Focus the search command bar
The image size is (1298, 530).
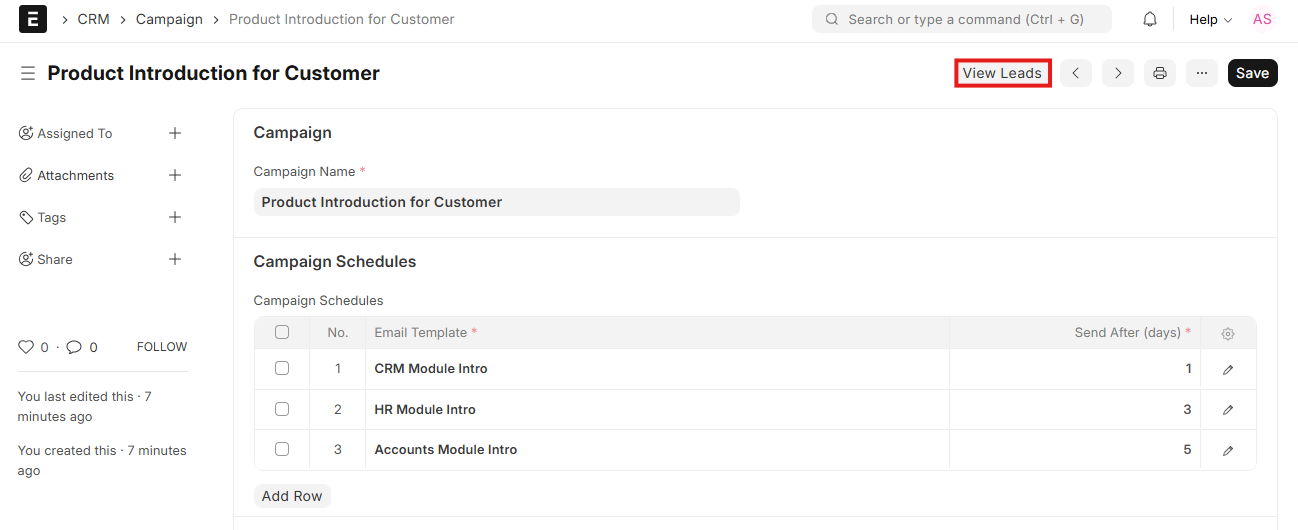coord(961,19)
